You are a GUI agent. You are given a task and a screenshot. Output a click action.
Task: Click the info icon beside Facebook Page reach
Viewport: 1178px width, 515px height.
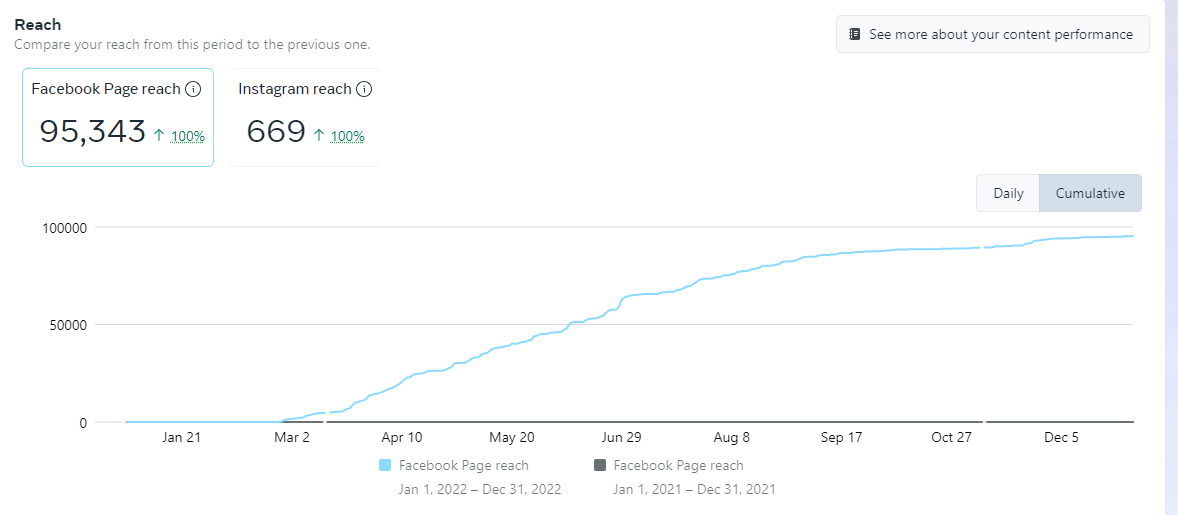[194, 89]
